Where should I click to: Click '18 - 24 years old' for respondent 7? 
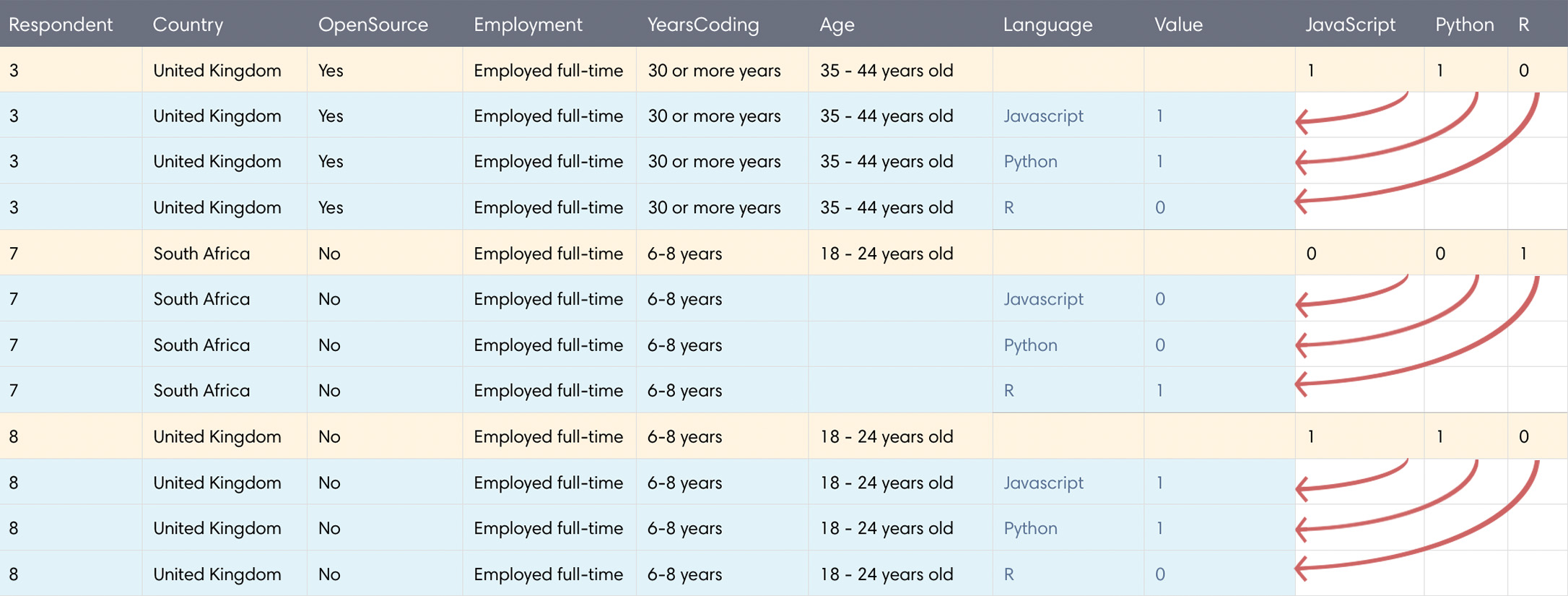(887, 254)
